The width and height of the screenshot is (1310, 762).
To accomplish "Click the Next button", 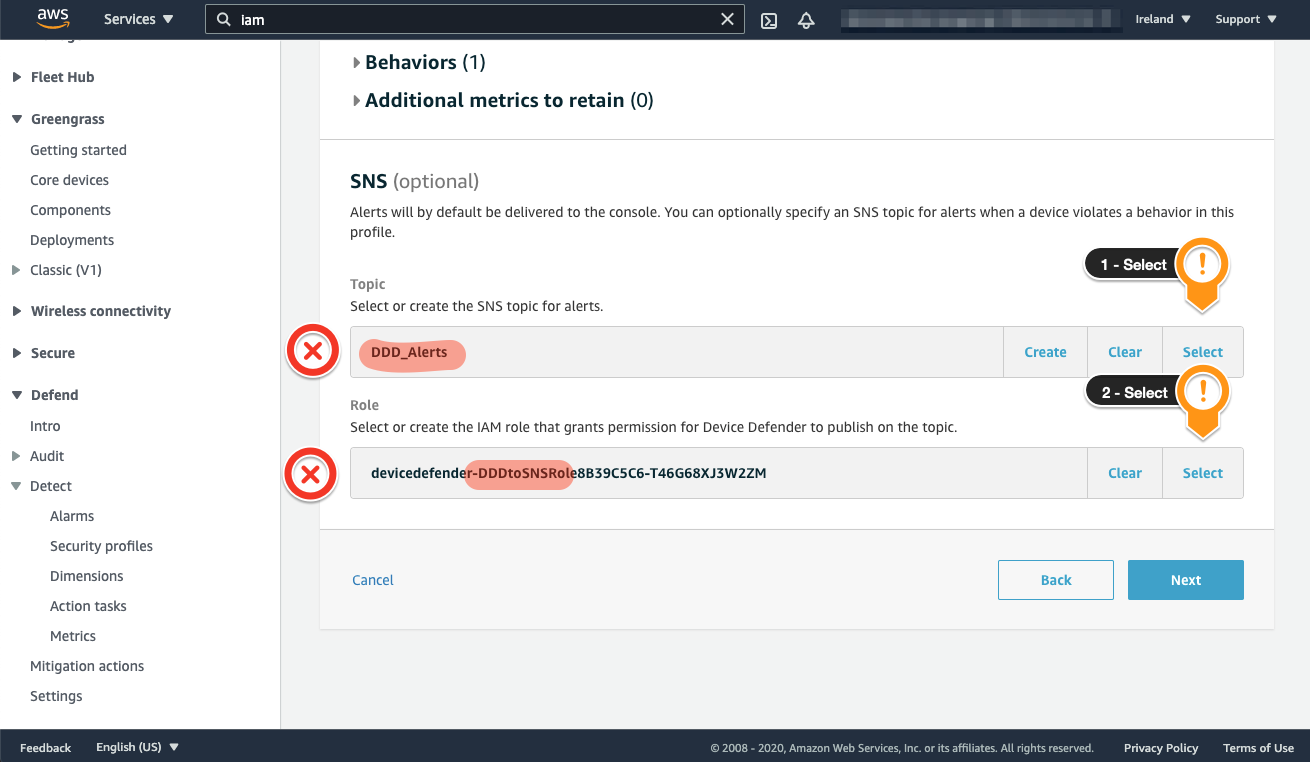I will tap(1185, 580).
